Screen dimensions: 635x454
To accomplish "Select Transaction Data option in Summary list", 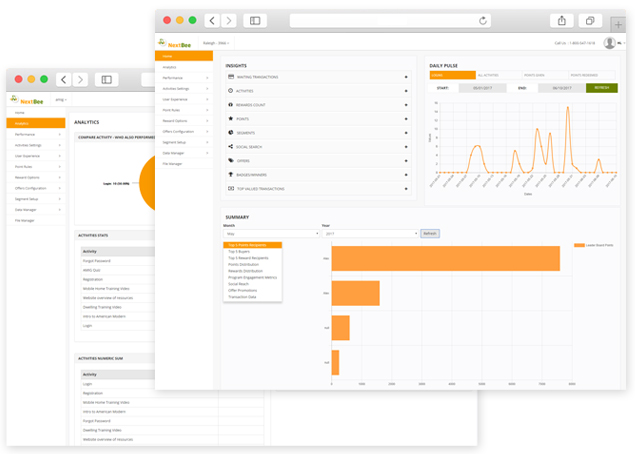I will 242,297.
